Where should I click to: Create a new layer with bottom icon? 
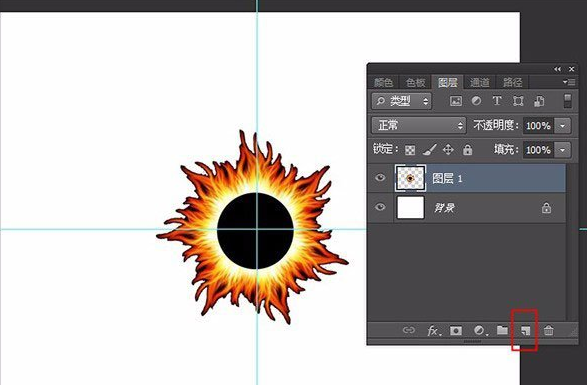[526, 330]
